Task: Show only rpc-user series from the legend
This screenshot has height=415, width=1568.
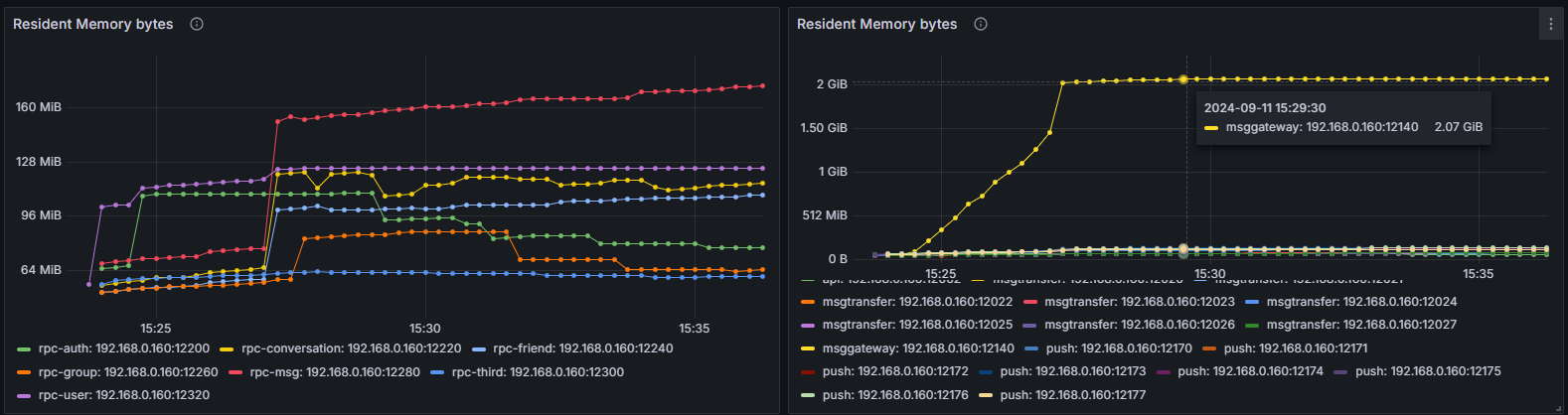Action: coord(123,395)
